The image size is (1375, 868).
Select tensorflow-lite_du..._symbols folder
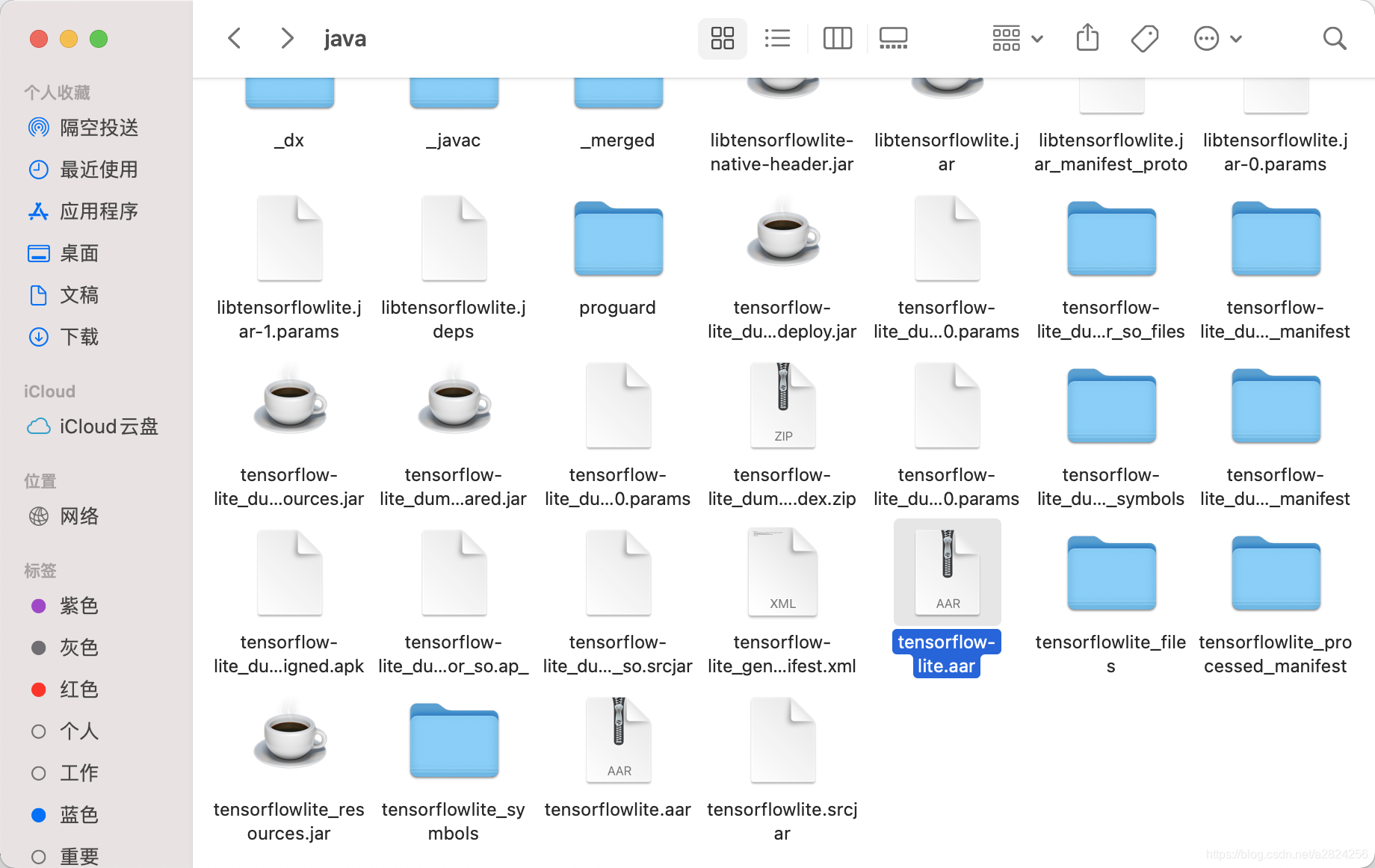1111,406
